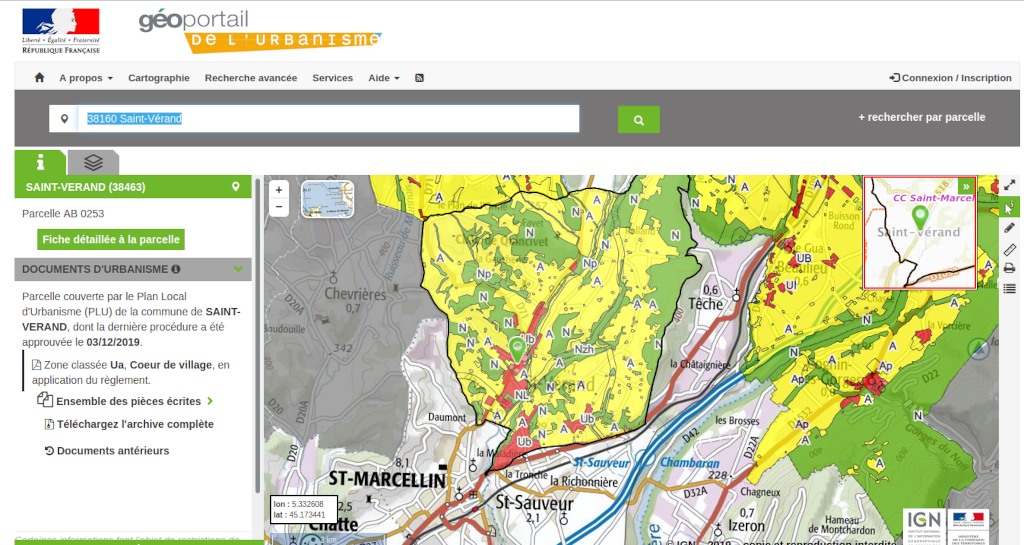
Task: Click the French government logo on map corner
Action: (968, 526)
